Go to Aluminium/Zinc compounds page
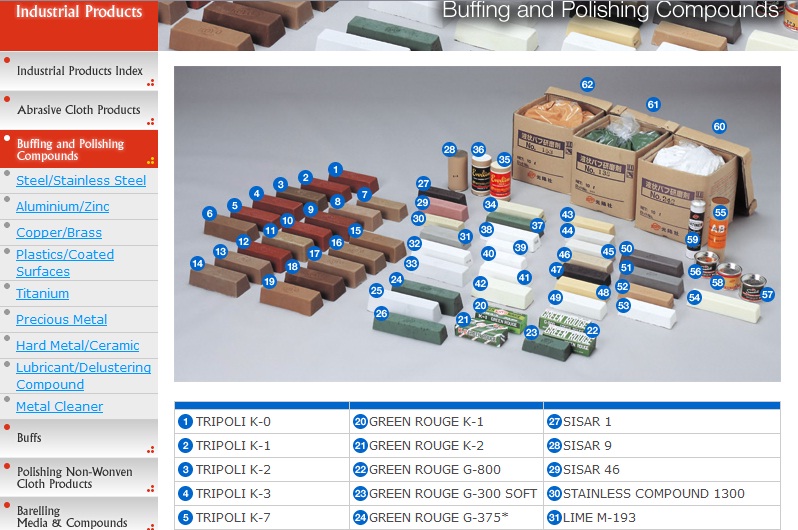 pos(63,207)
